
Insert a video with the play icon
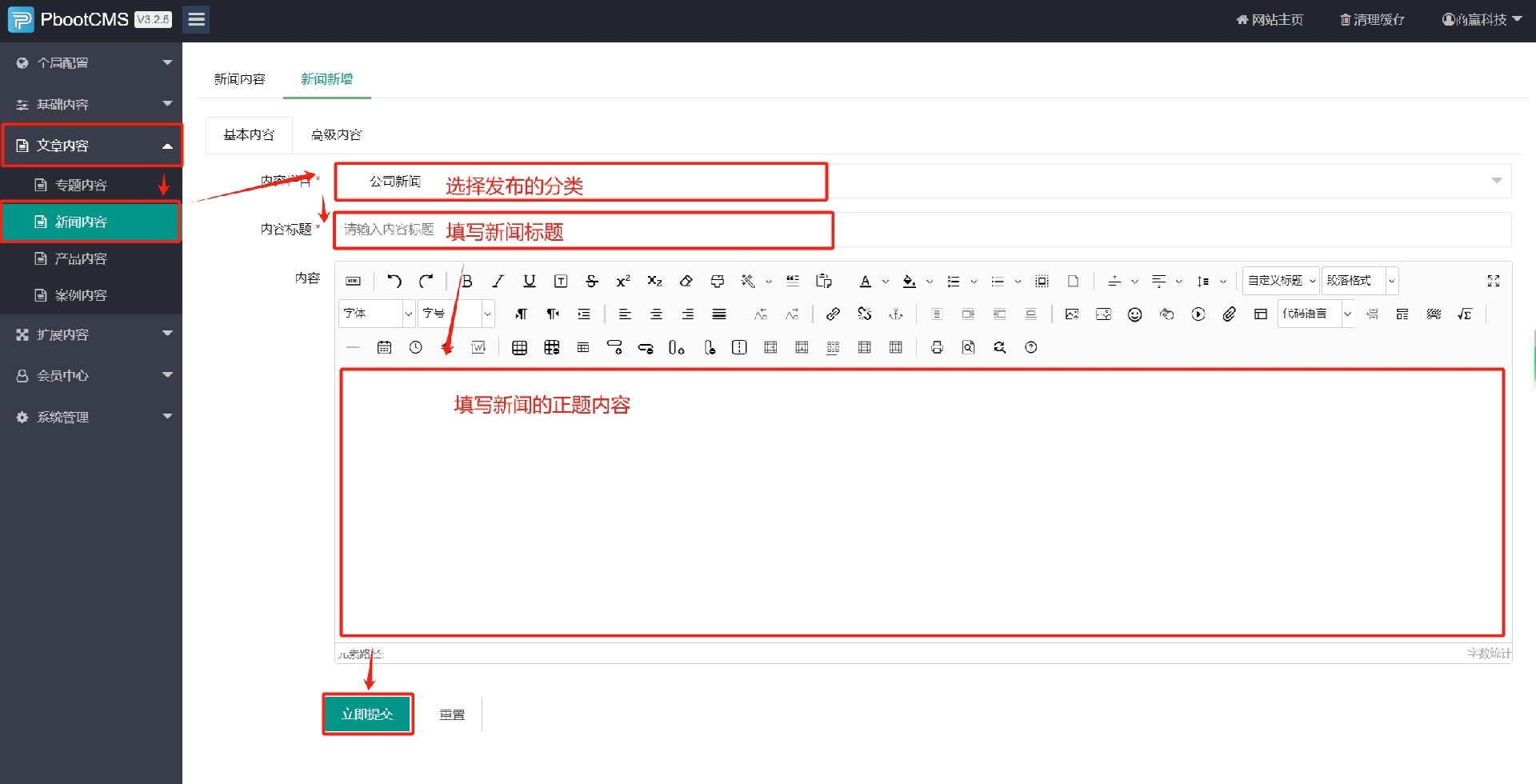(x=1198, y=314)
